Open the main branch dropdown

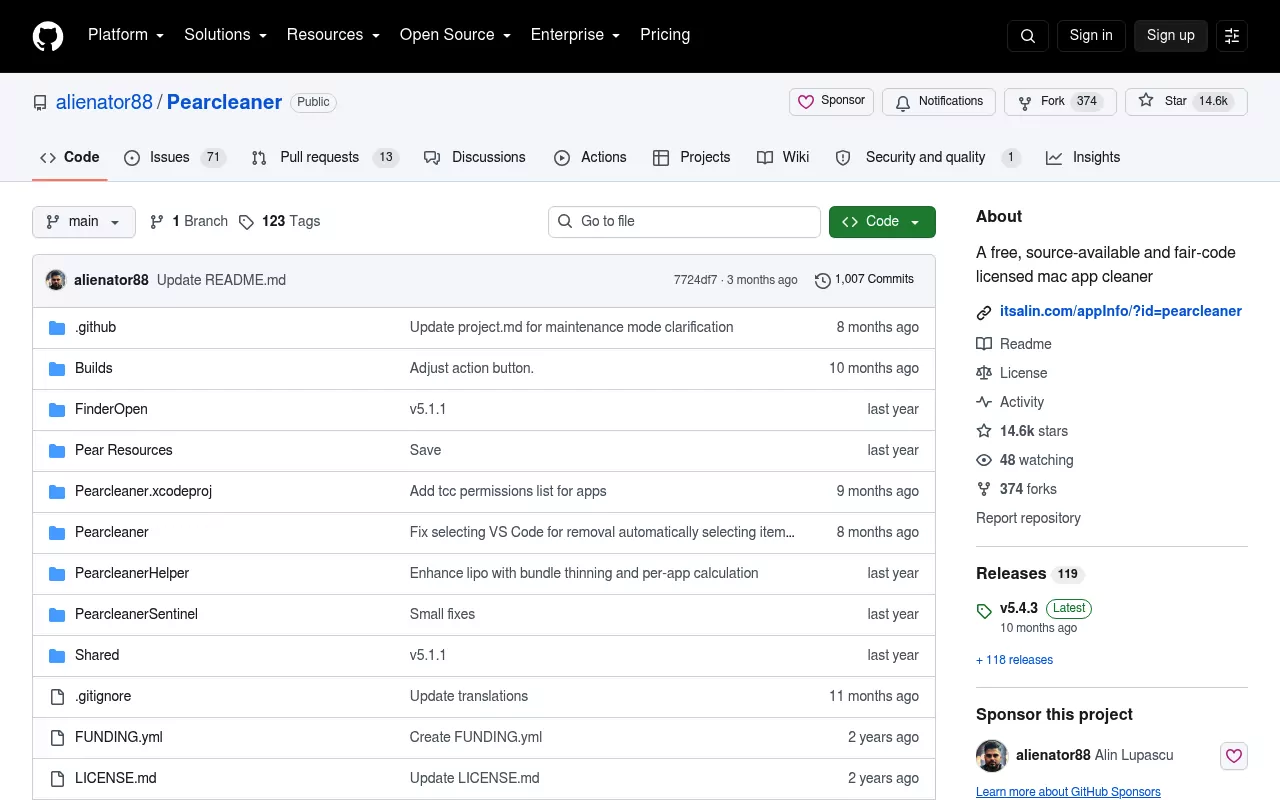coord(84,222)
